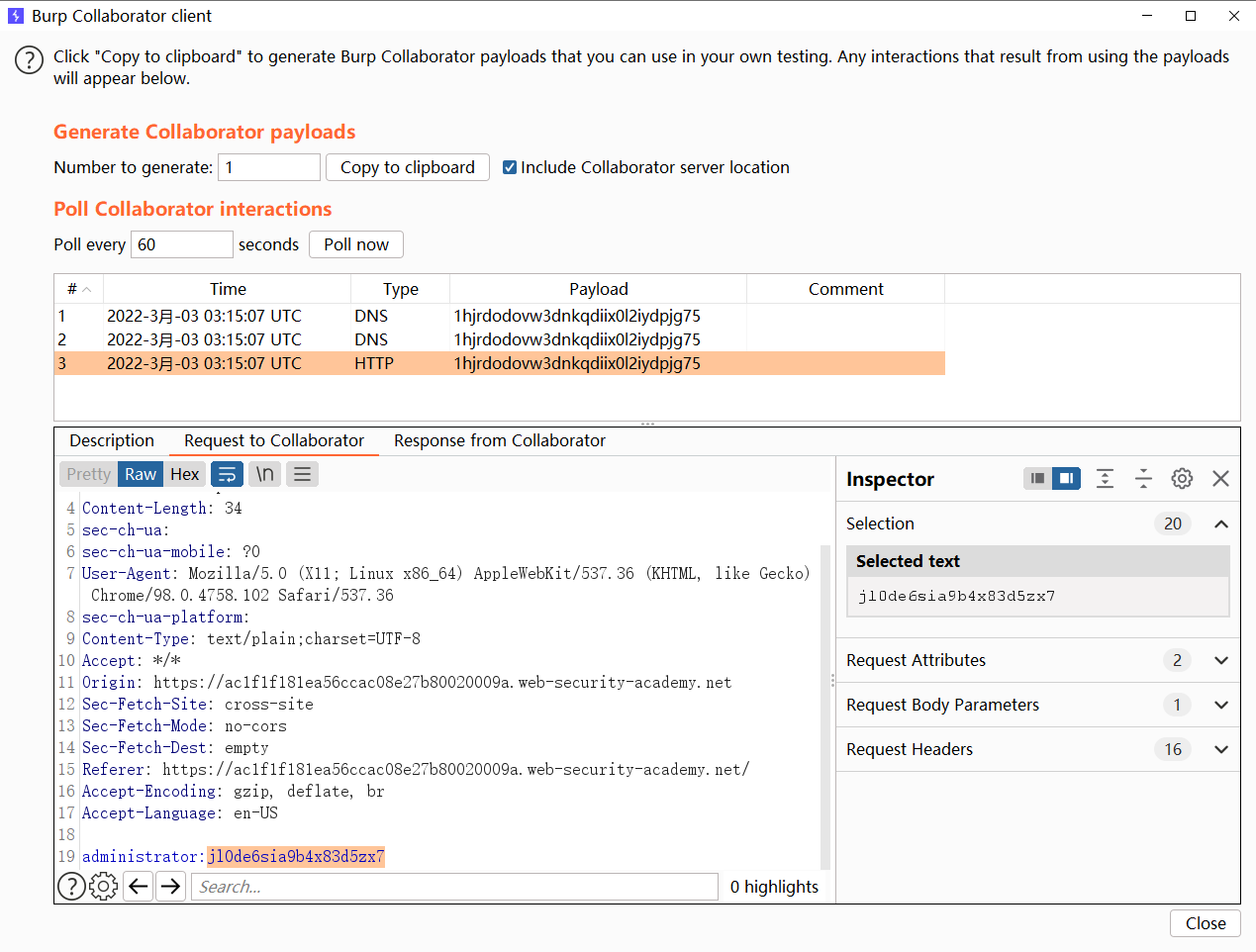Click the Origin header line
This screenshot has width=1256, height=952.
click(407, 683)
